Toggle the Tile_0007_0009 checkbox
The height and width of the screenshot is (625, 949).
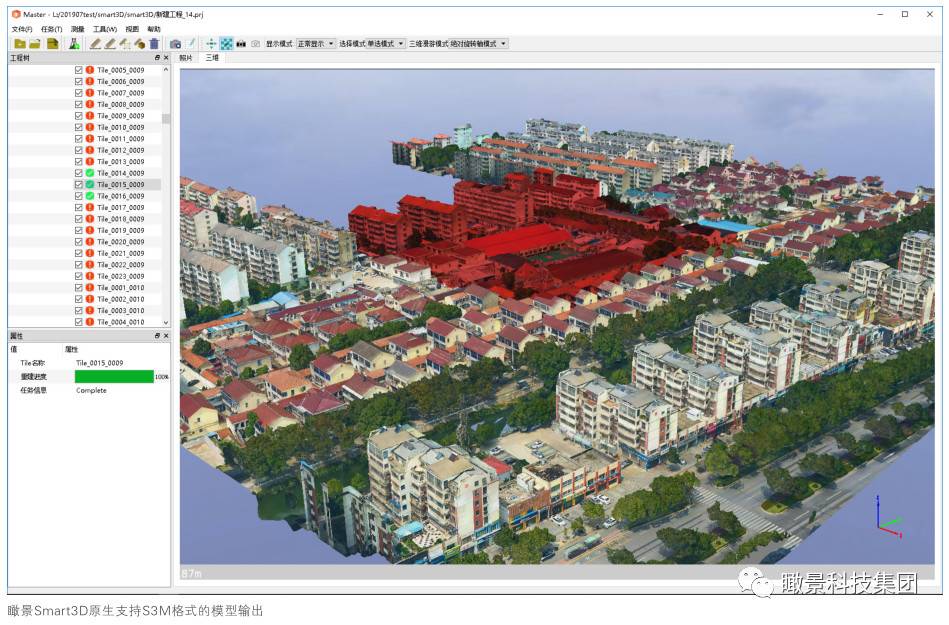coord(79,93)
